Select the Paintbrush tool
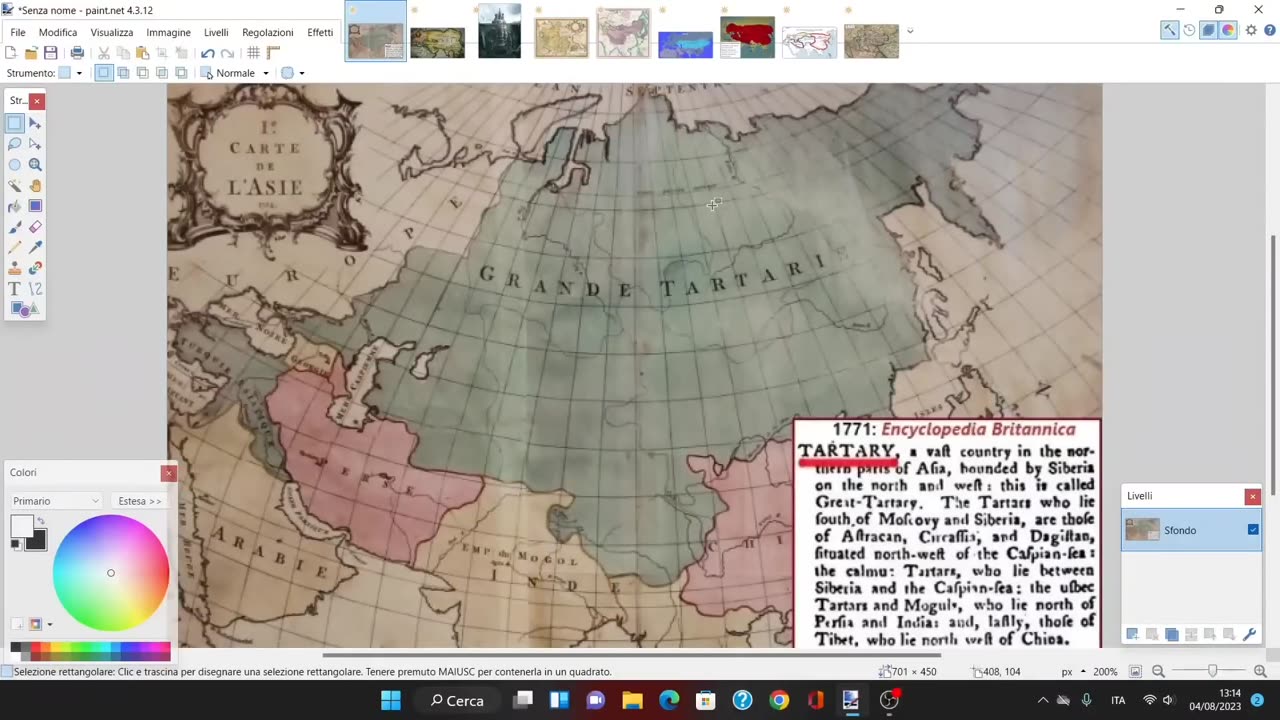Viewport: 1280px width, 720px height. tap(15, 227)
